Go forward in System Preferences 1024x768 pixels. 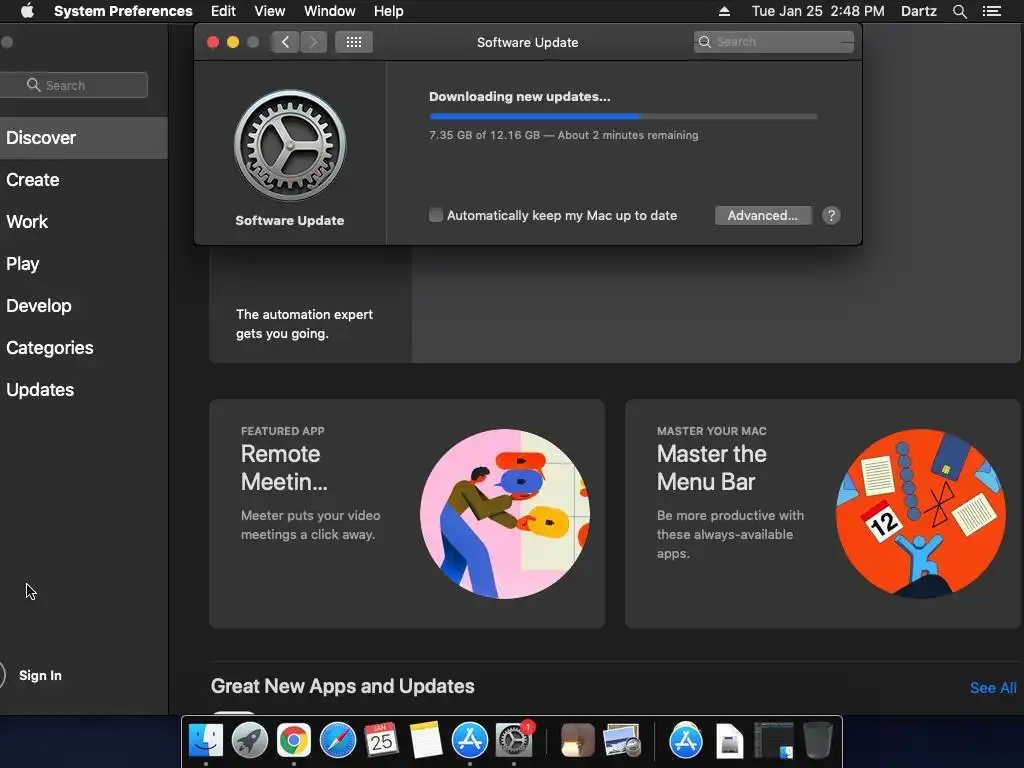313,42
